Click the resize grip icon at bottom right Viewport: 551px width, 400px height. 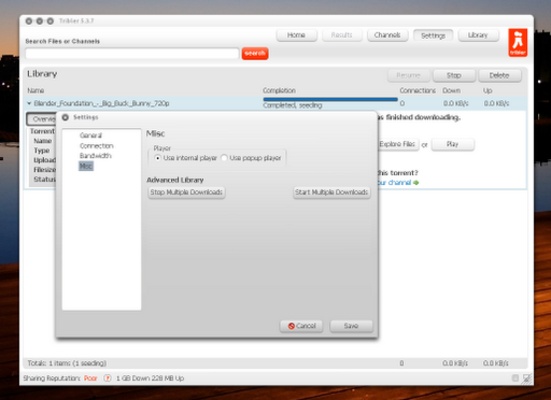[527, 379]
